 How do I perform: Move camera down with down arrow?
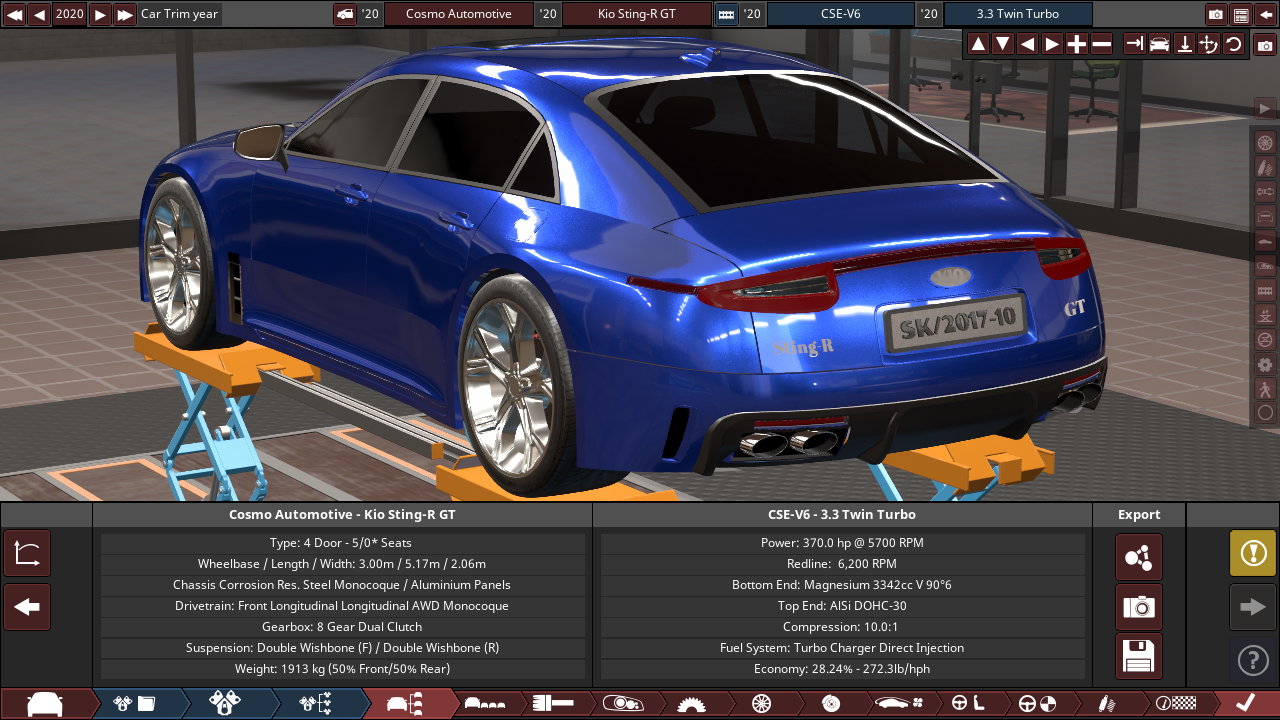coord(1002,44)
